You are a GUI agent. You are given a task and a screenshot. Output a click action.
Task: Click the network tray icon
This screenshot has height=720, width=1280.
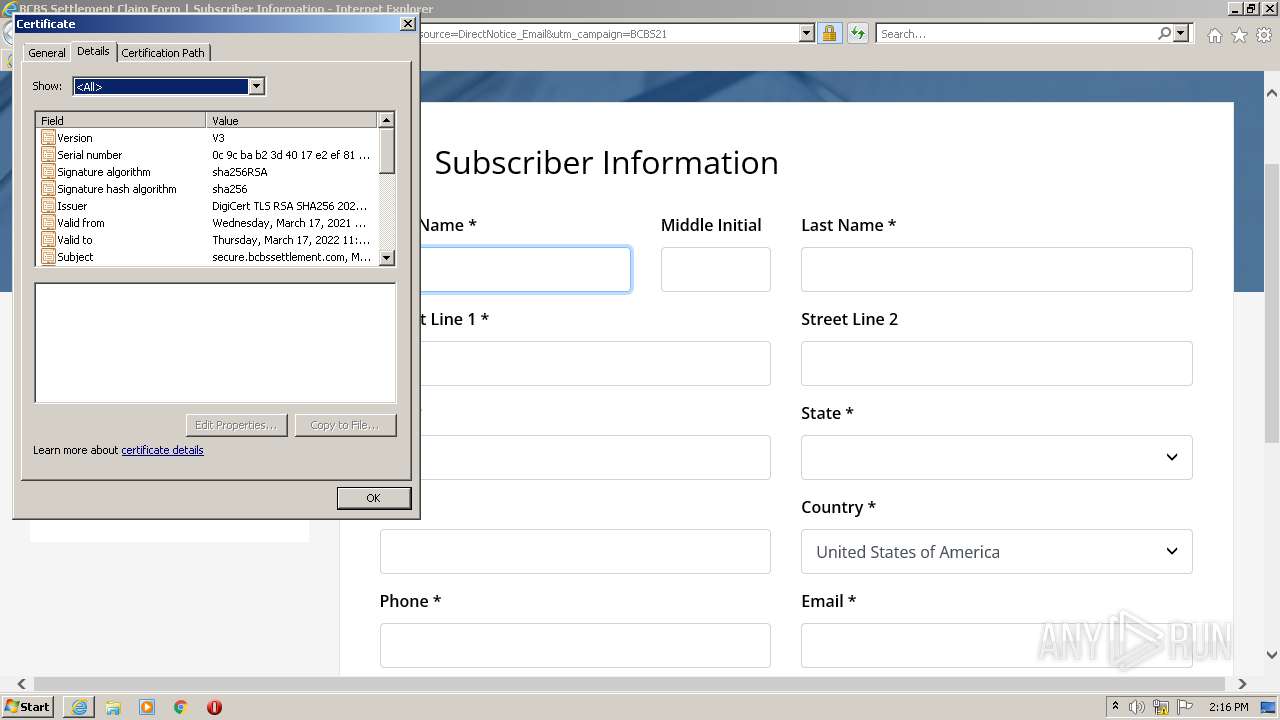1161,707
